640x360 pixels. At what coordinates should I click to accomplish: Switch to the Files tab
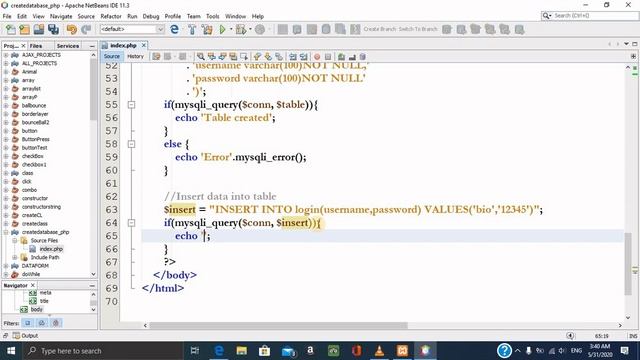[x=36, y=46]
